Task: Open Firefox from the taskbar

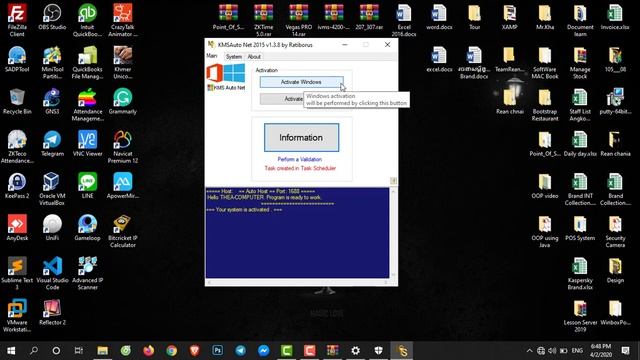Action: (149, 351)
